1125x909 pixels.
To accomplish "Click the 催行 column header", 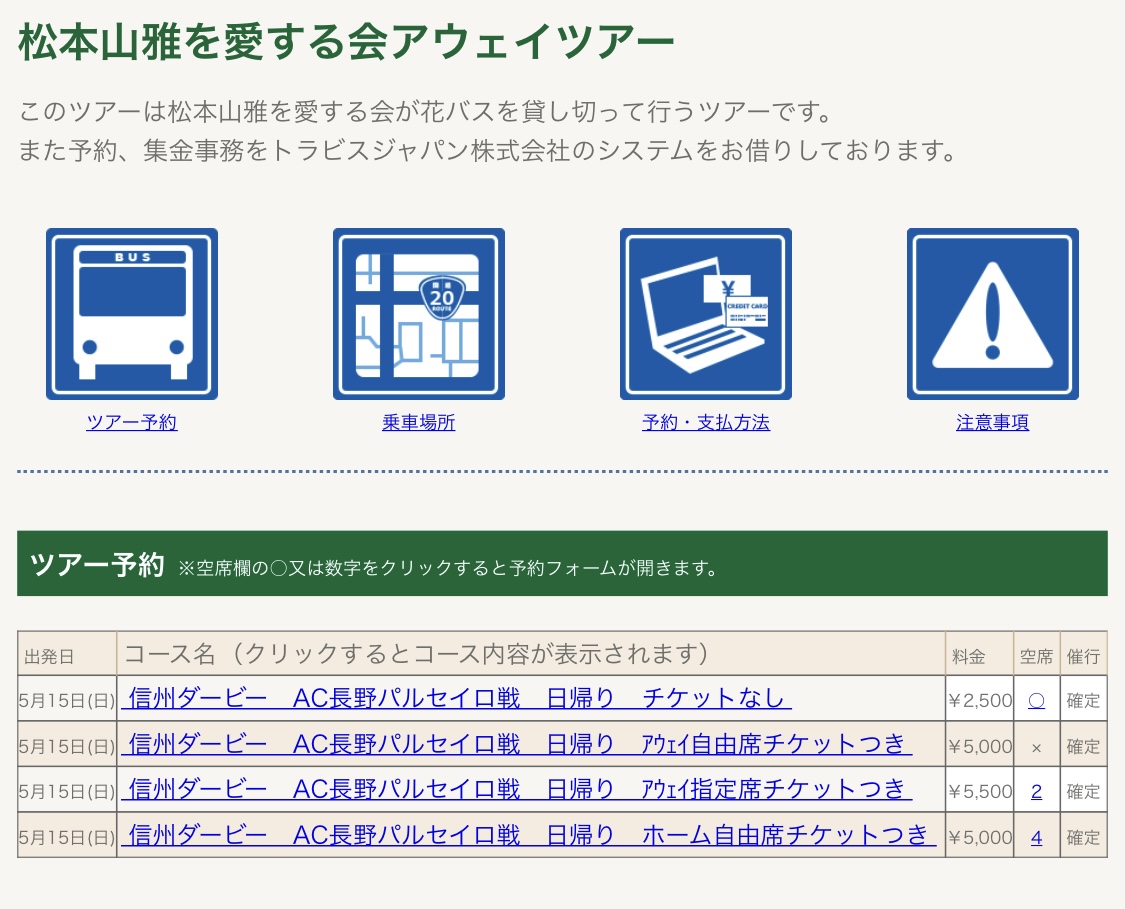I will 1083,655.
